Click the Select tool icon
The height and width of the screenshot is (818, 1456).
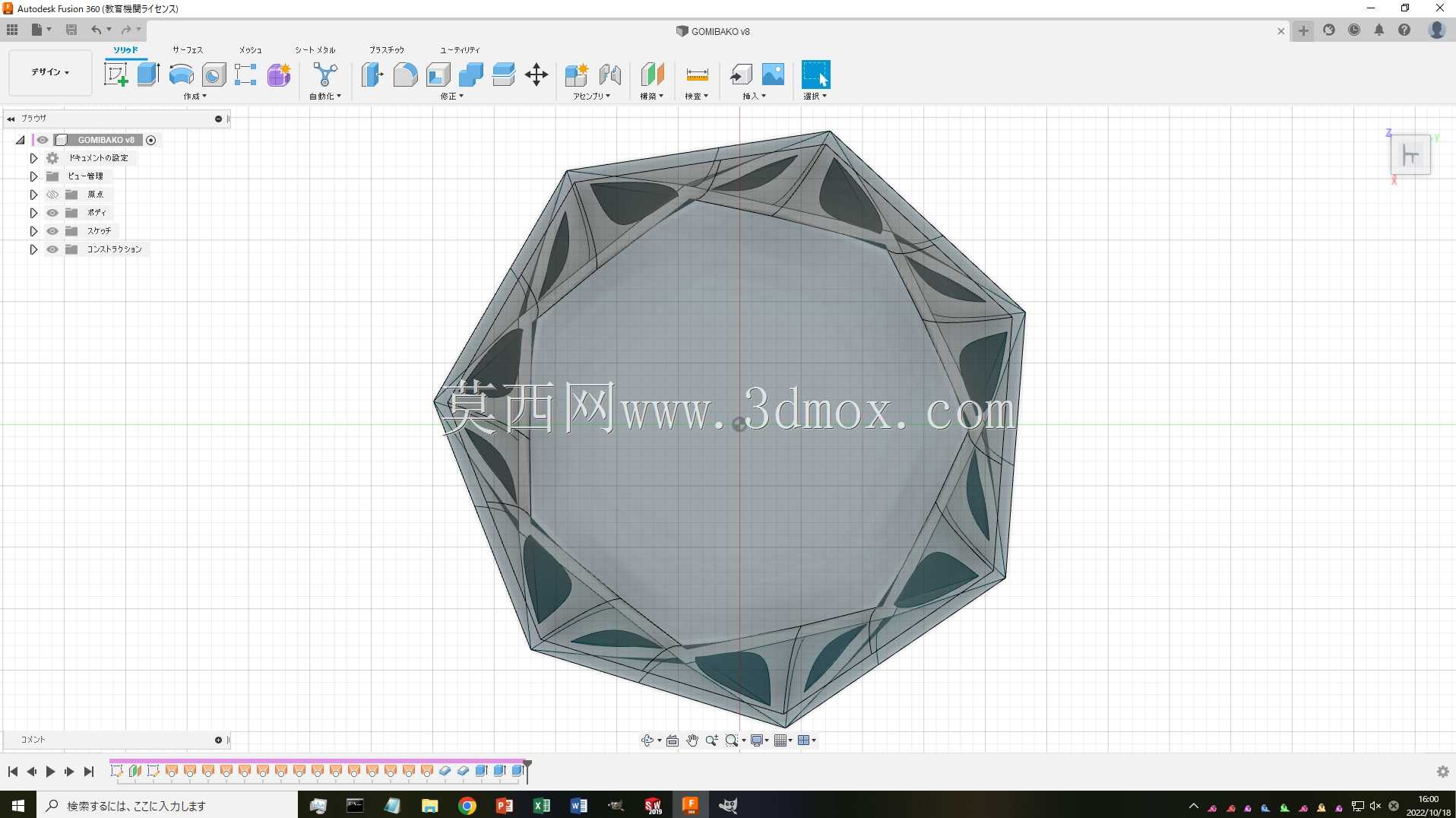[x=816, y=75]
